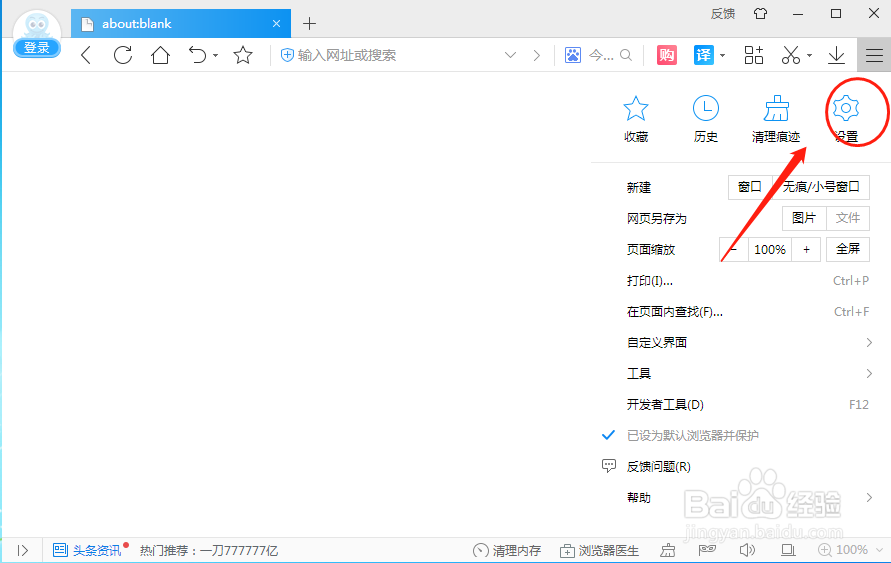The image size is (891, 563).
Task: Expand the address bar history dropdown
Action: (510, 55)
